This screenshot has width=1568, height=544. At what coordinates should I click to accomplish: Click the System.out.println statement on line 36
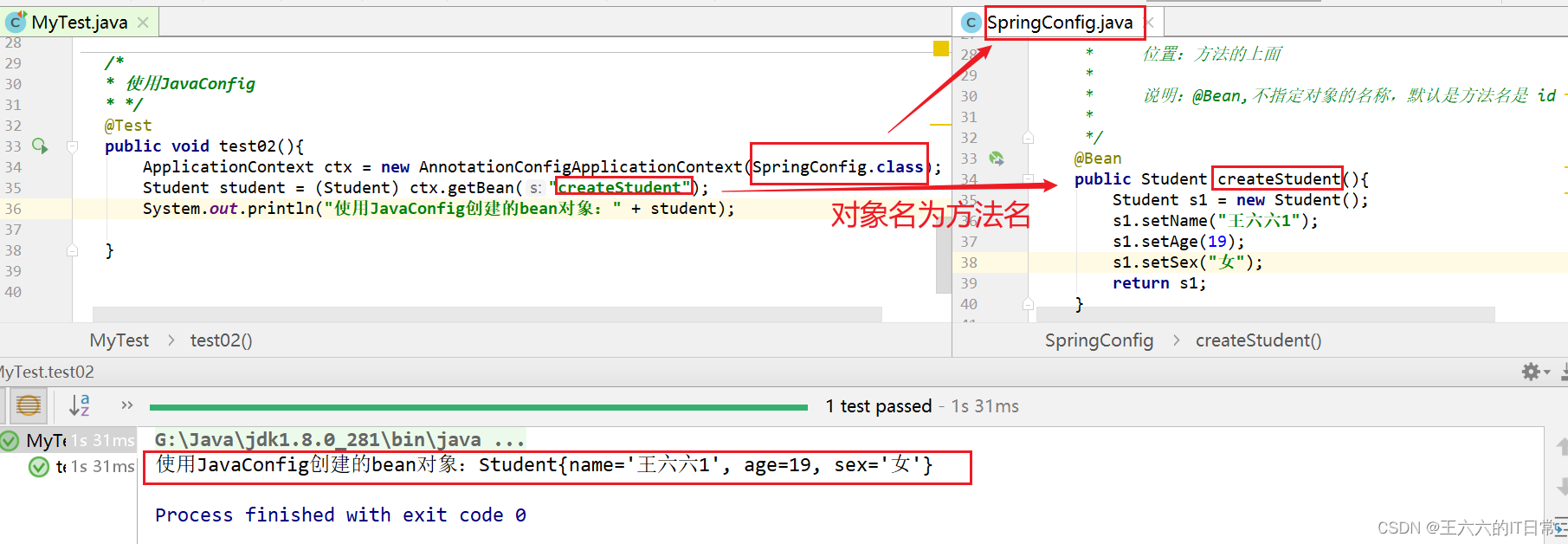pos(439,209)
